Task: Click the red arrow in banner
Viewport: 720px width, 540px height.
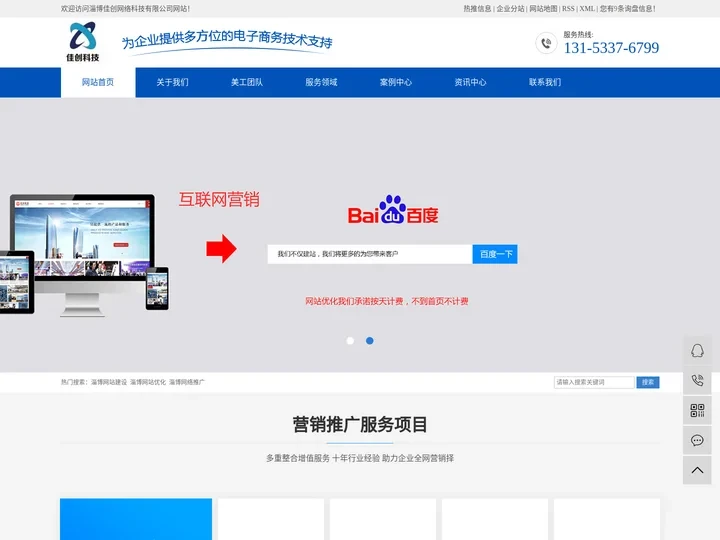Action: click(x=221, y=248)
